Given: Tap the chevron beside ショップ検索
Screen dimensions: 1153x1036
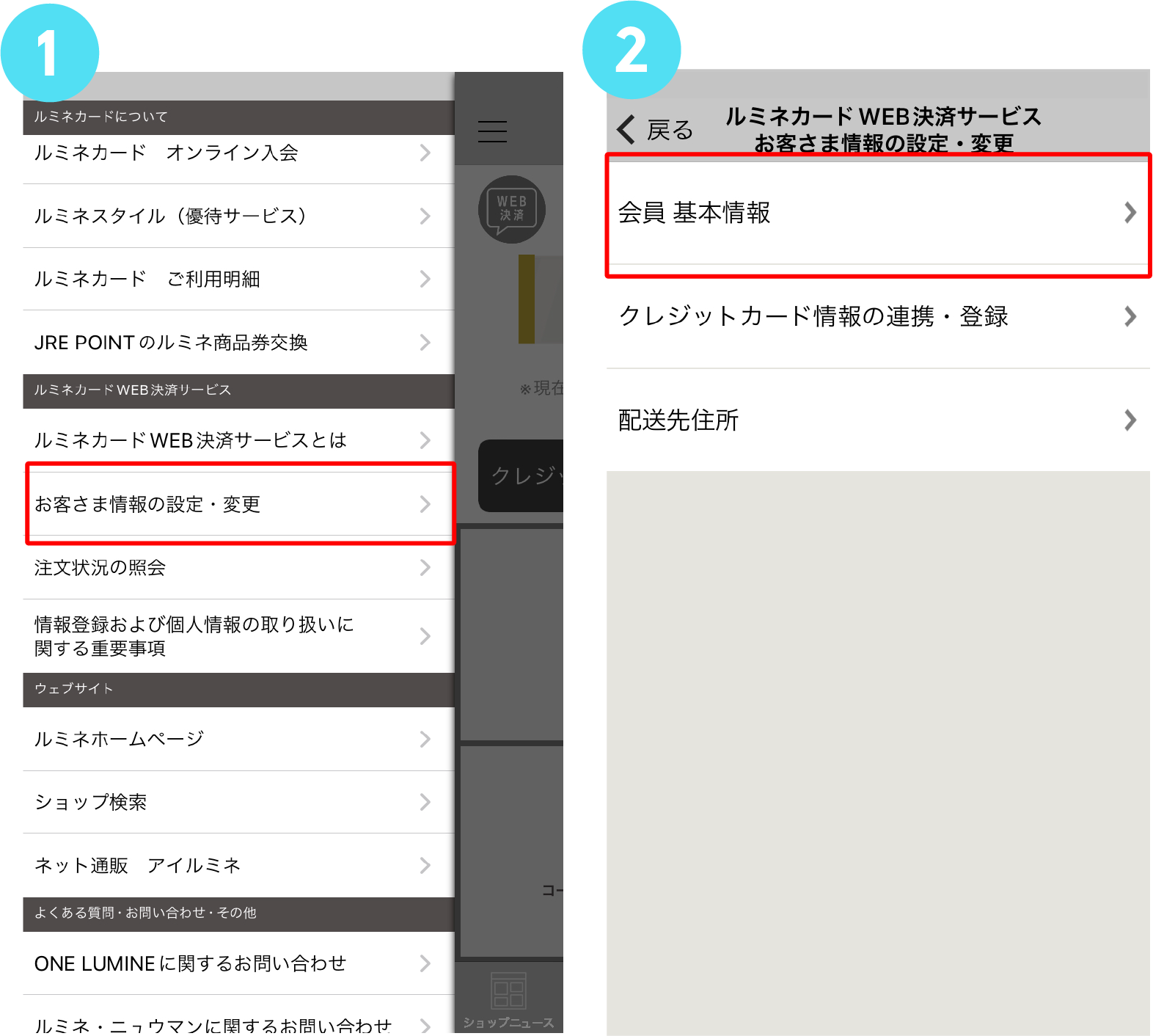Looking at the screenshot, I should click(425, 802).
